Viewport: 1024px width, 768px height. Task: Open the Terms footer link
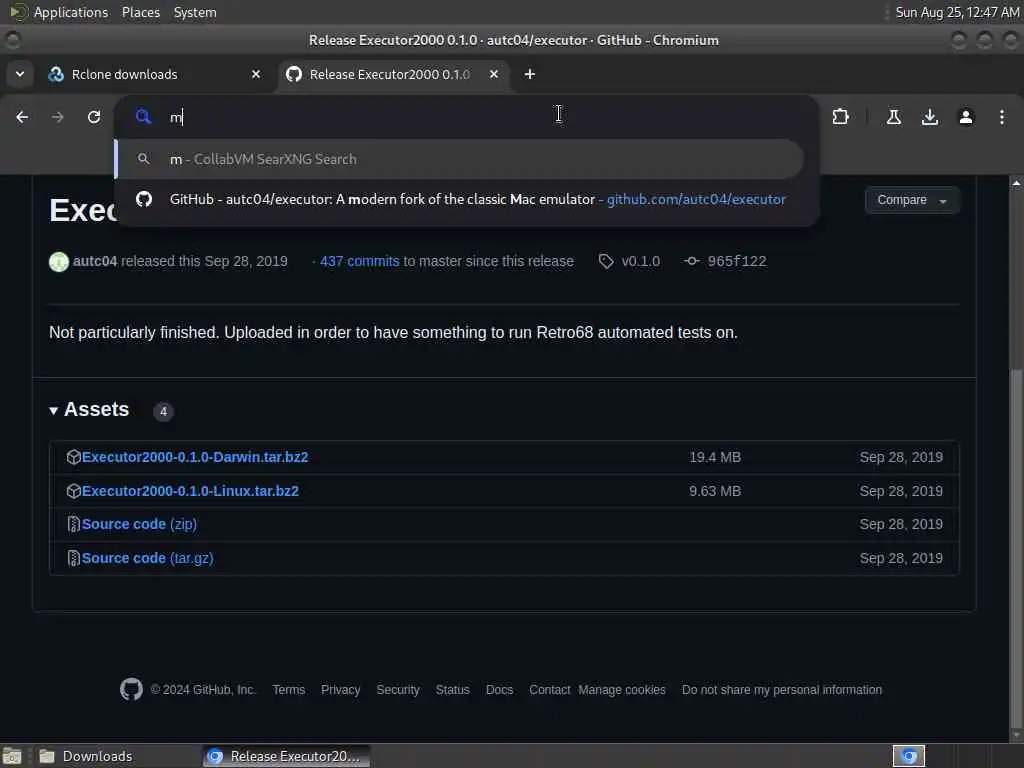click(289, 690)
